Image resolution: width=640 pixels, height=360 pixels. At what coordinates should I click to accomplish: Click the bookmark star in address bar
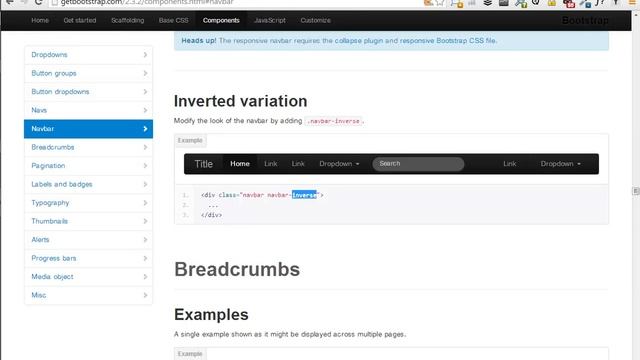[440, 2]
